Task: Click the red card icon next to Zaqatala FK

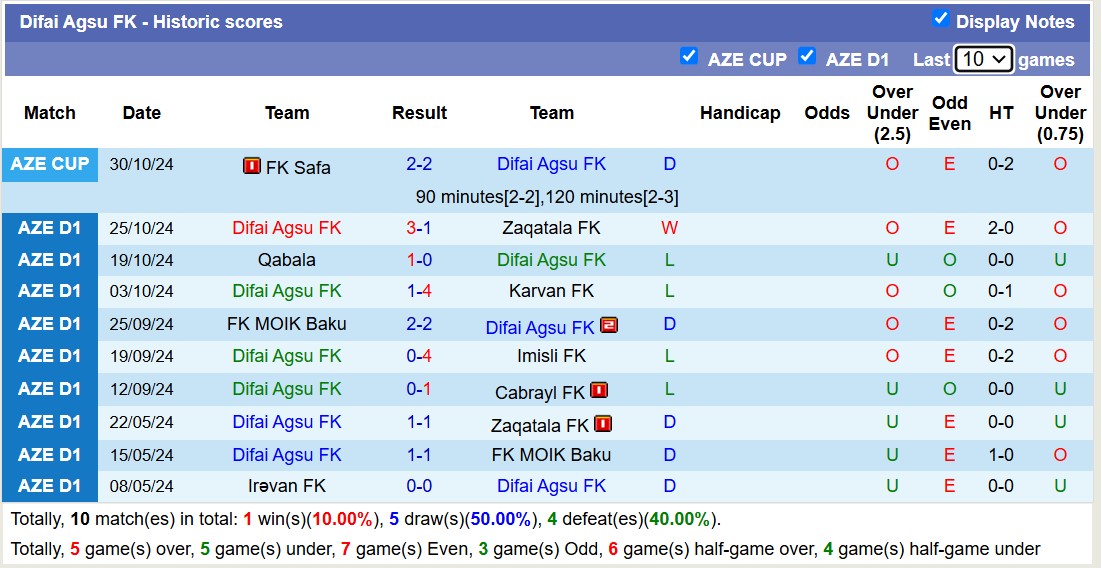Action: coord(603,424)
